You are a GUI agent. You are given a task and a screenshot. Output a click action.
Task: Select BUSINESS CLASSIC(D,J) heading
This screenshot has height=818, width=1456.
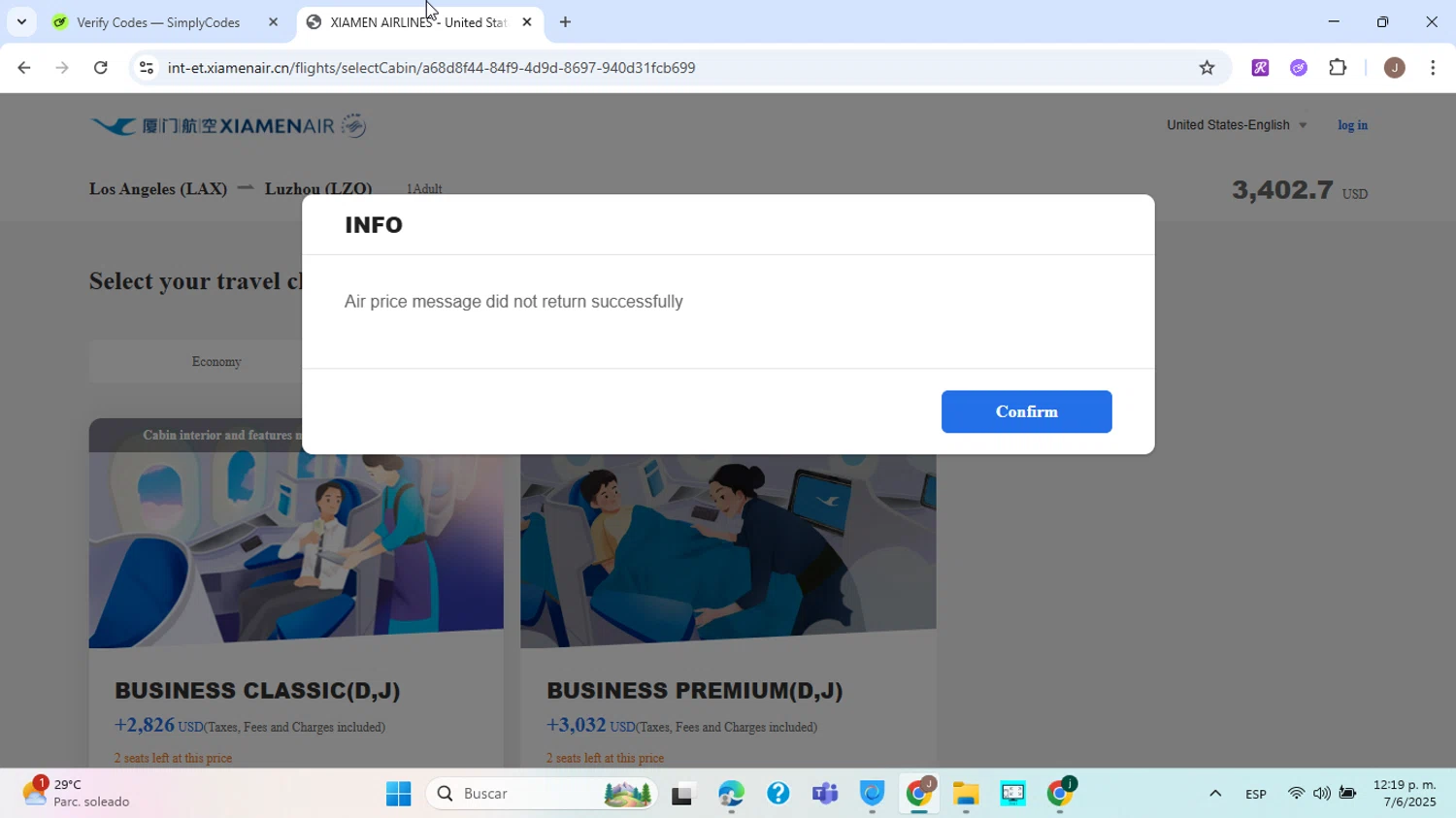257,690
